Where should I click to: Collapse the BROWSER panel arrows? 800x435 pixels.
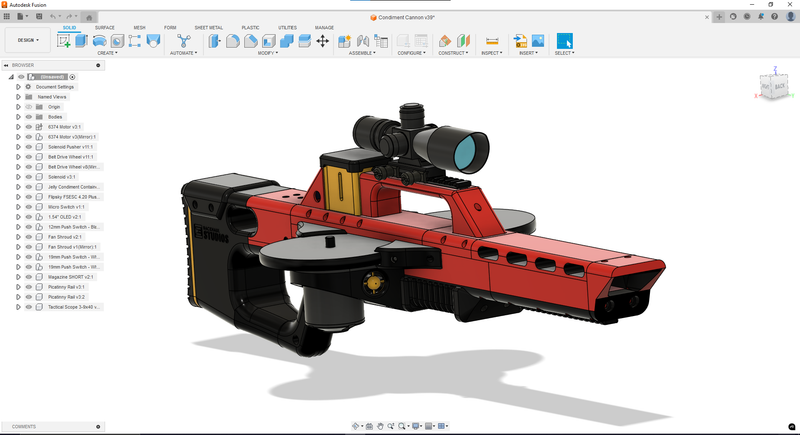(x=6, y=65)
